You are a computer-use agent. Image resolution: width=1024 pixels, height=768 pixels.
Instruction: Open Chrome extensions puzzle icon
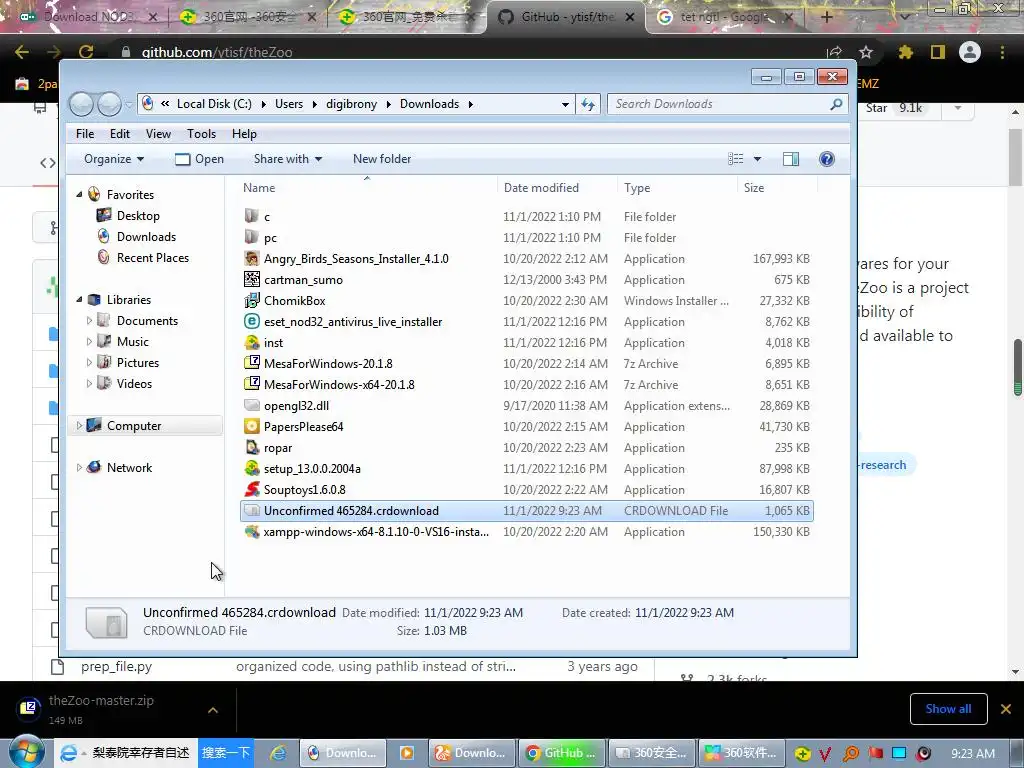tap(905, 52)
